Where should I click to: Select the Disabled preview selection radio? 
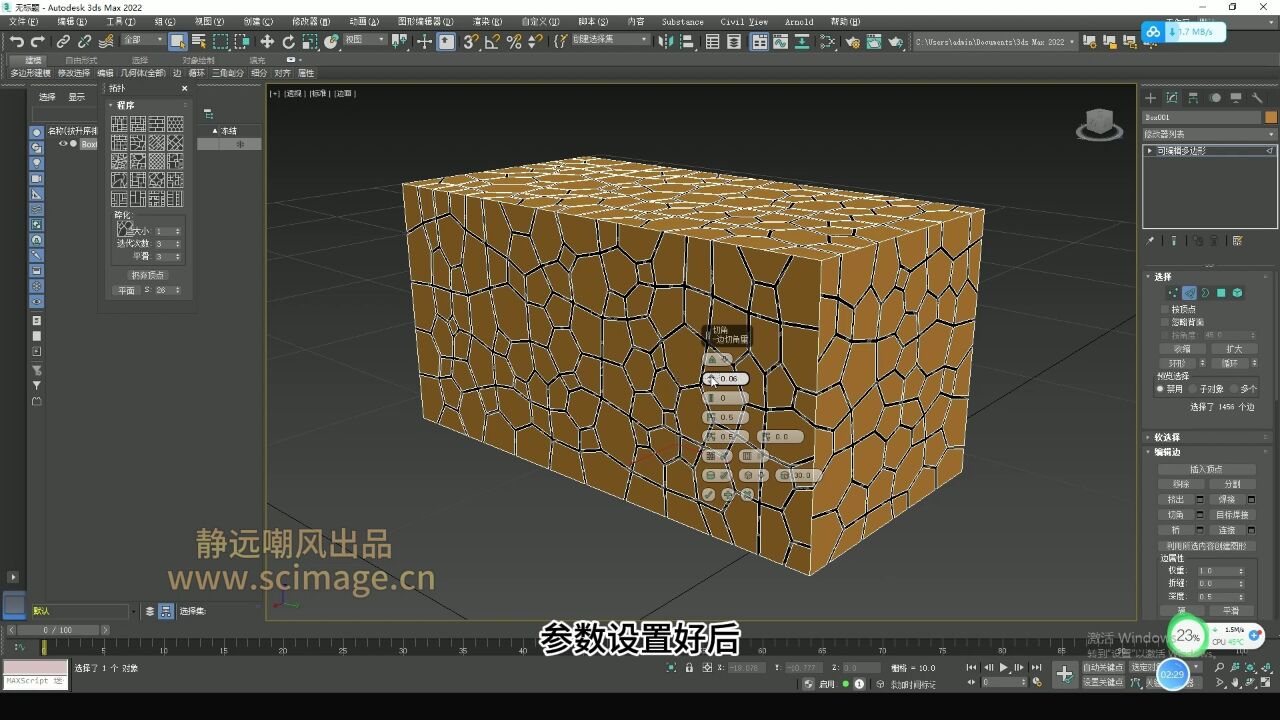[1160, 388]
